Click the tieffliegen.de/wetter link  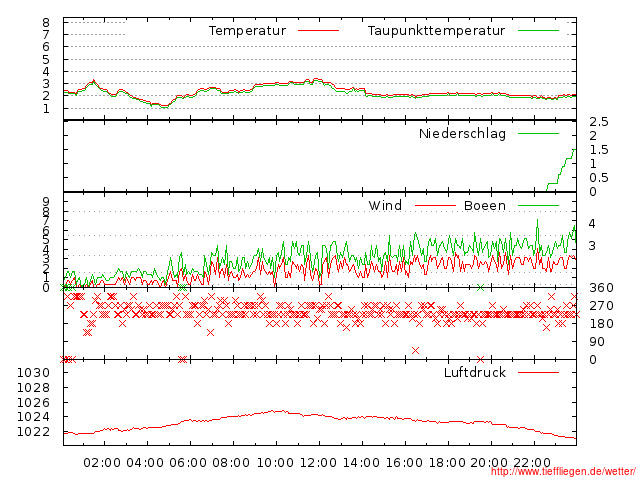click(x=563, y=471)
